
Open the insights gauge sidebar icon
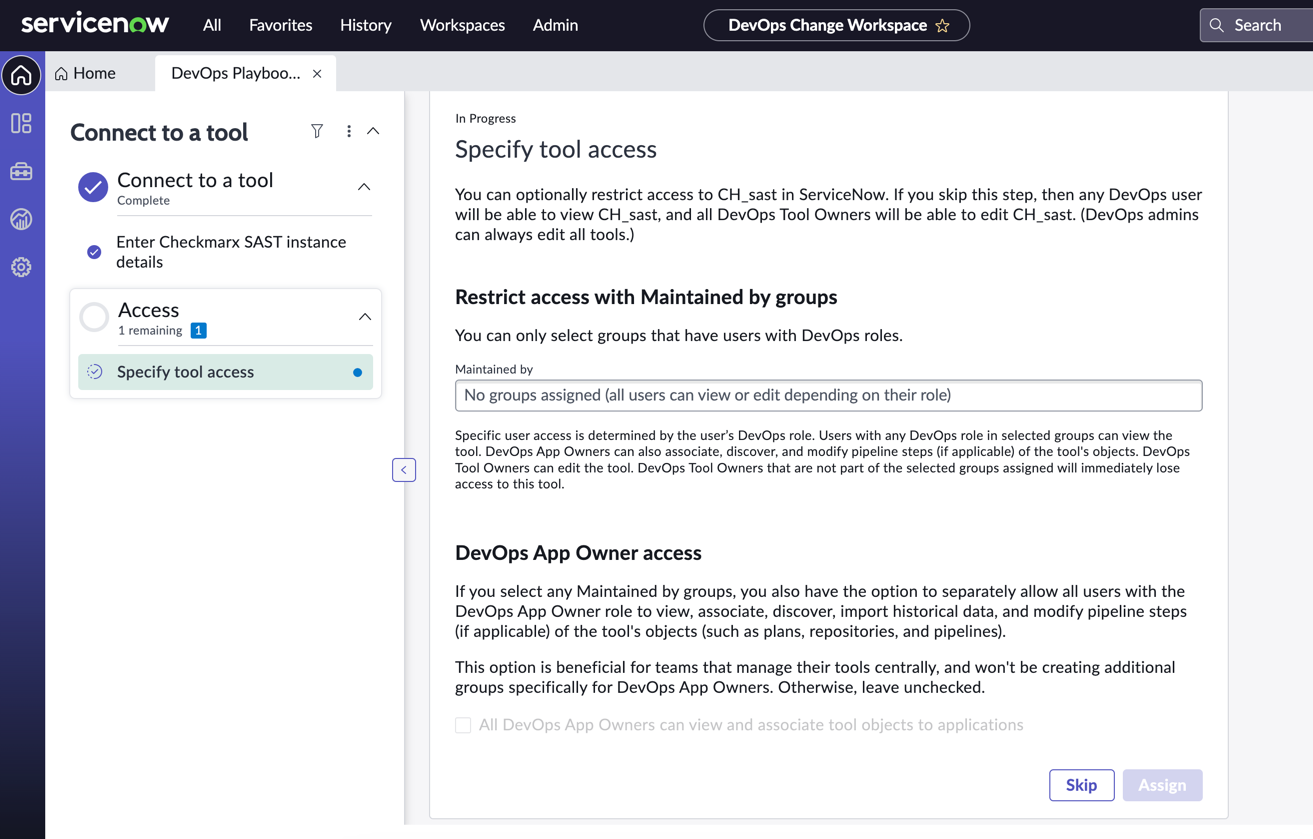point(21,219)
